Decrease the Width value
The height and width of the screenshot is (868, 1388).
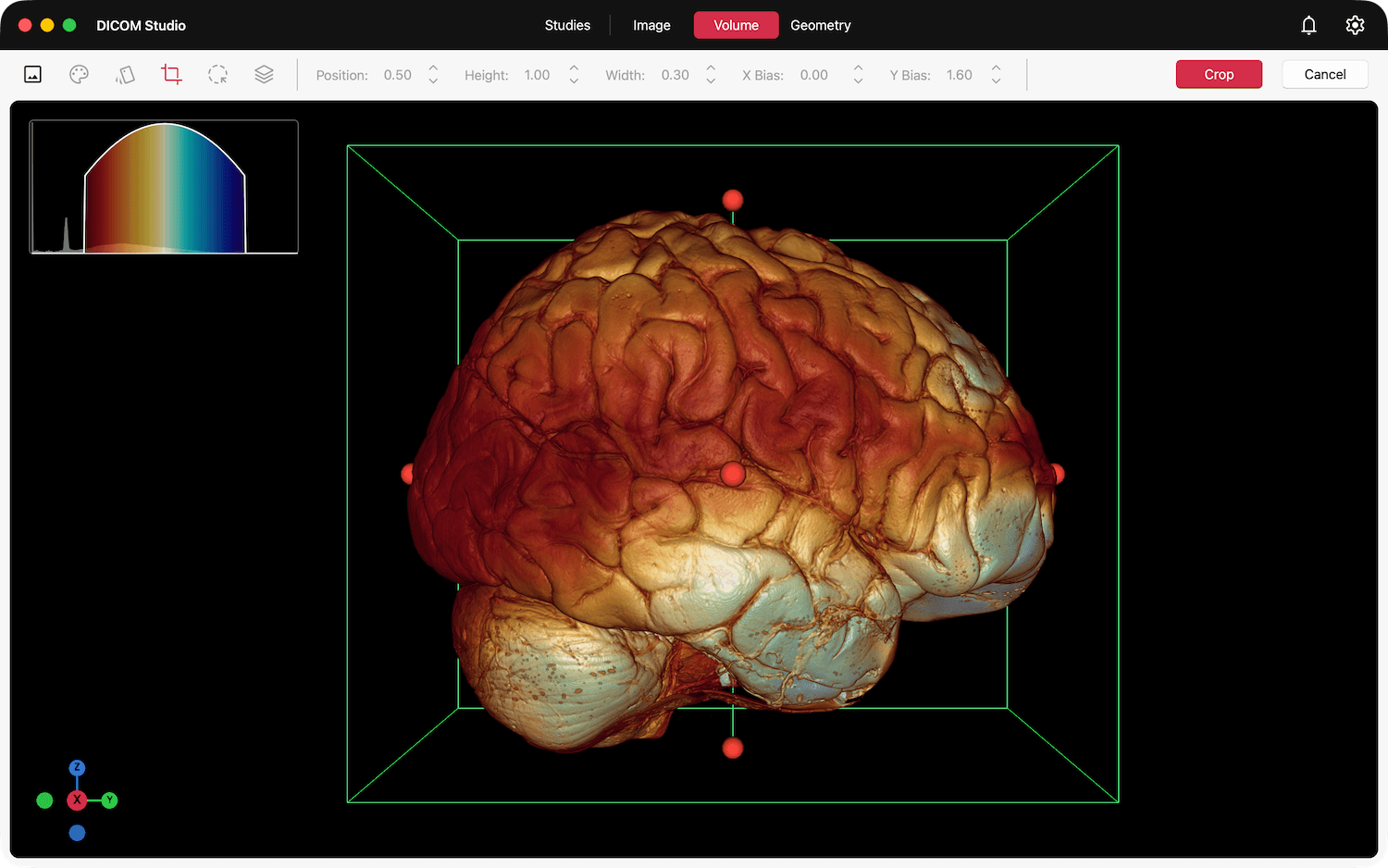(711, 81)
